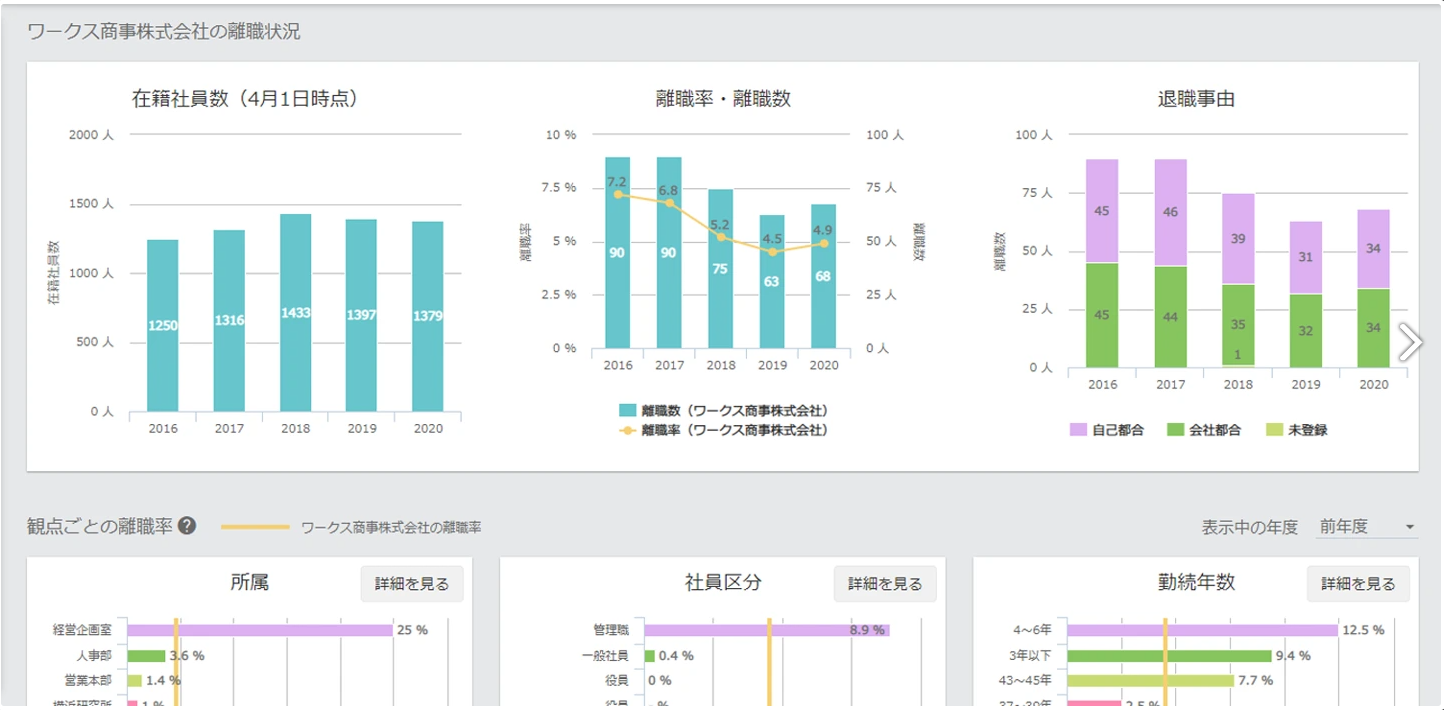Image resolution: width=1444 pixels, height=710 pixels.
Task: Open 詳細を見る for the 社員区分 panel
Action: tap(885, 584)
